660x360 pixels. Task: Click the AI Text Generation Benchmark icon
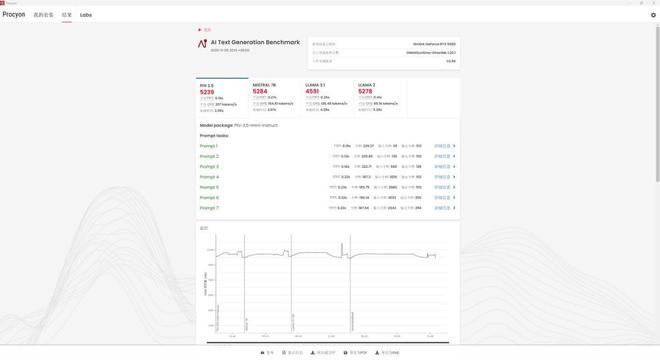click(202, 43)
